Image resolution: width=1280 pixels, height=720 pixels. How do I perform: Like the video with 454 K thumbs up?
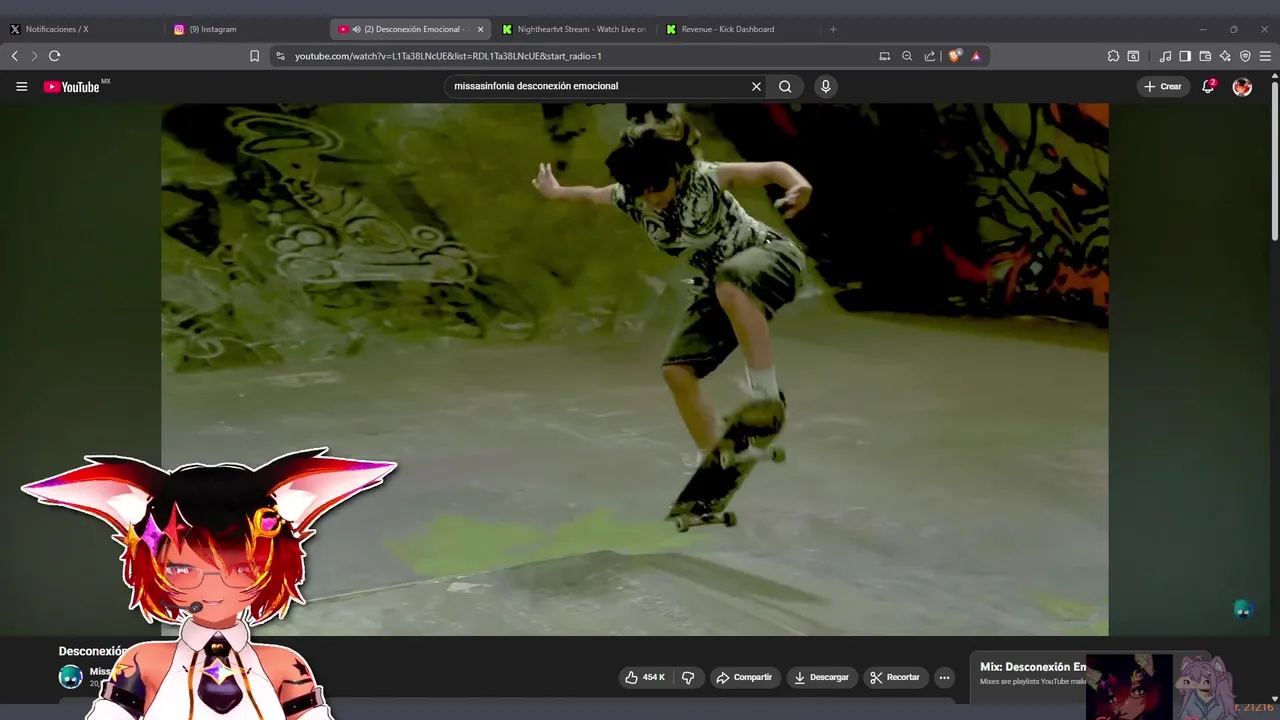645,677
